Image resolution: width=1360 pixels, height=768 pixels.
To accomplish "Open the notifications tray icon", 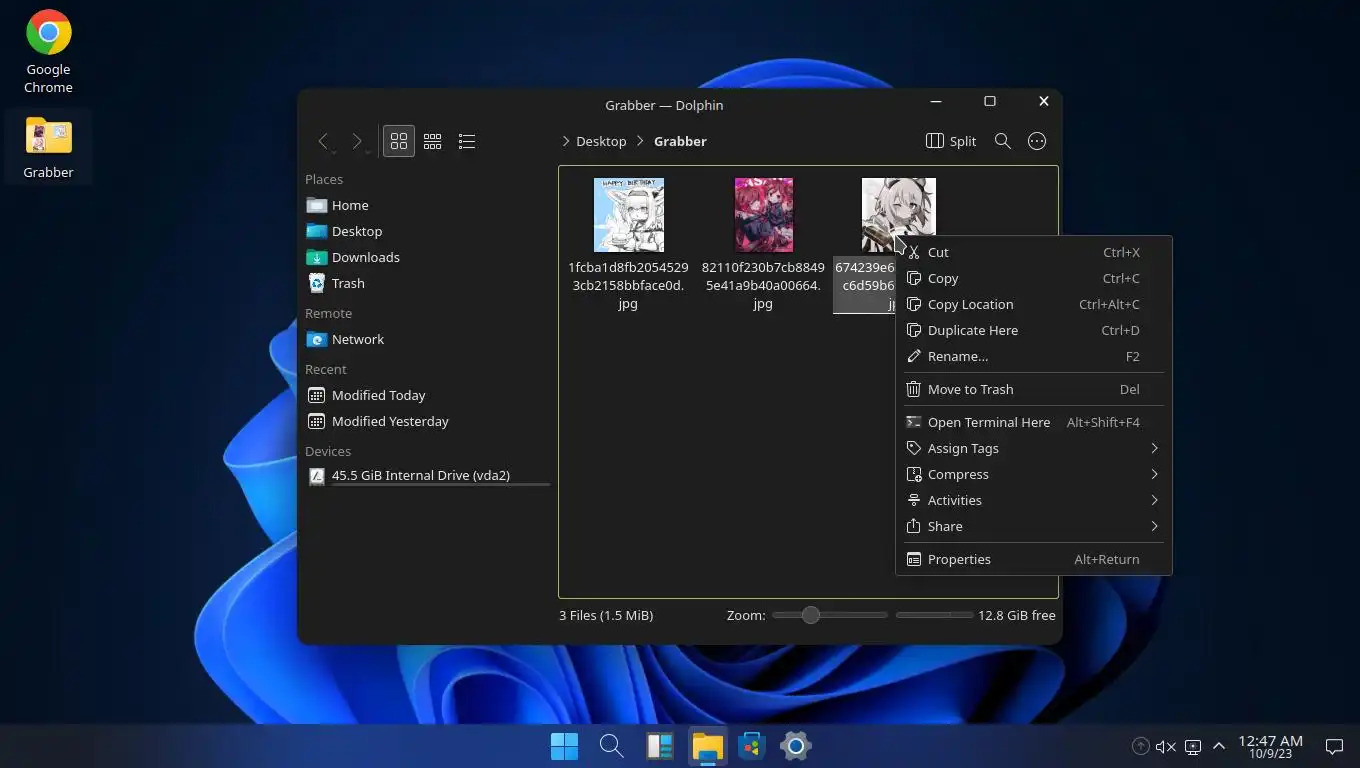I will click(1334, 746).
